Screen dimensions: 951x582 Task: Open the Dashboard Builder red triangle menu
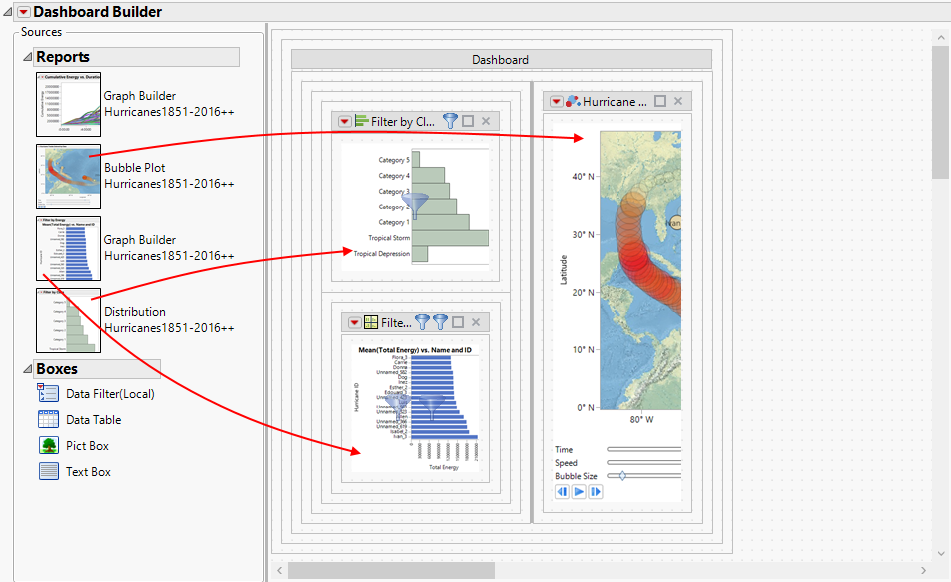tap(24, 12)
